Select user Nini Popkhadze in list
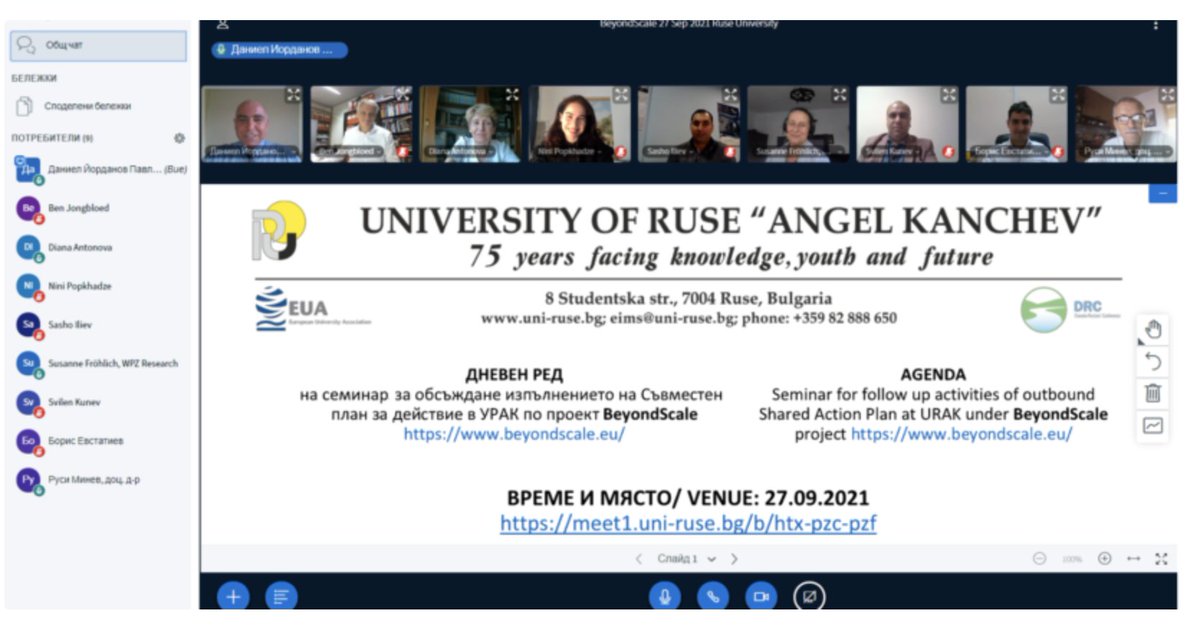Screen dimensions: 1200x626 coord(98,286)
